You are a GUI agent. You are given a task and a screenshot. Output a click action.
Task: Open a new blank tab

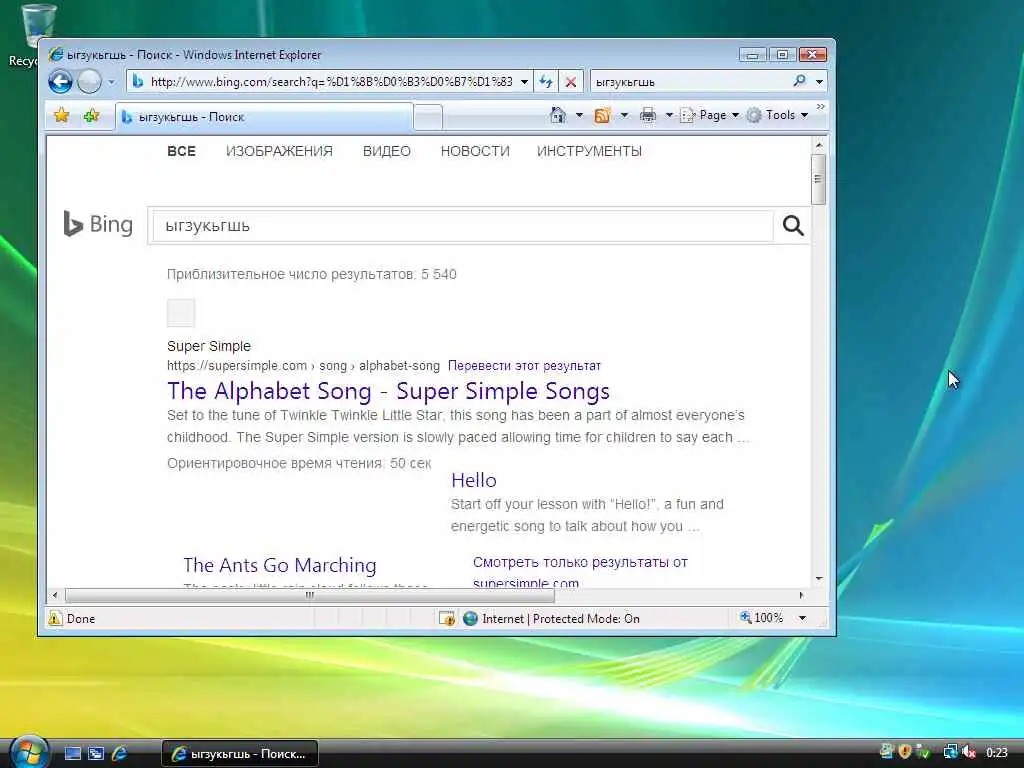pos(428,118)
